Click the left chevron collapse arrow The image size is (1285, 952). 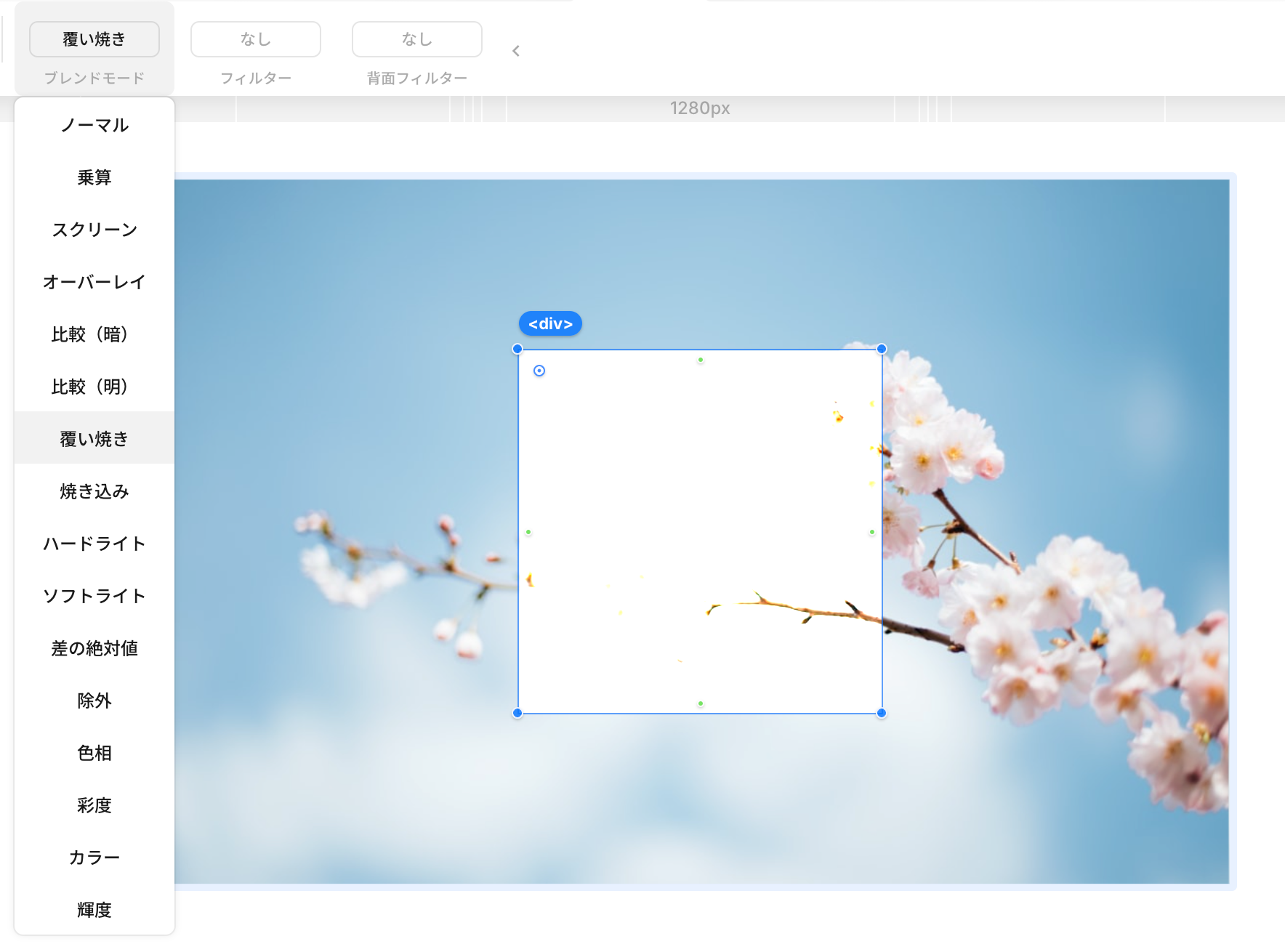pyautogui.click(x=516, y=51)
